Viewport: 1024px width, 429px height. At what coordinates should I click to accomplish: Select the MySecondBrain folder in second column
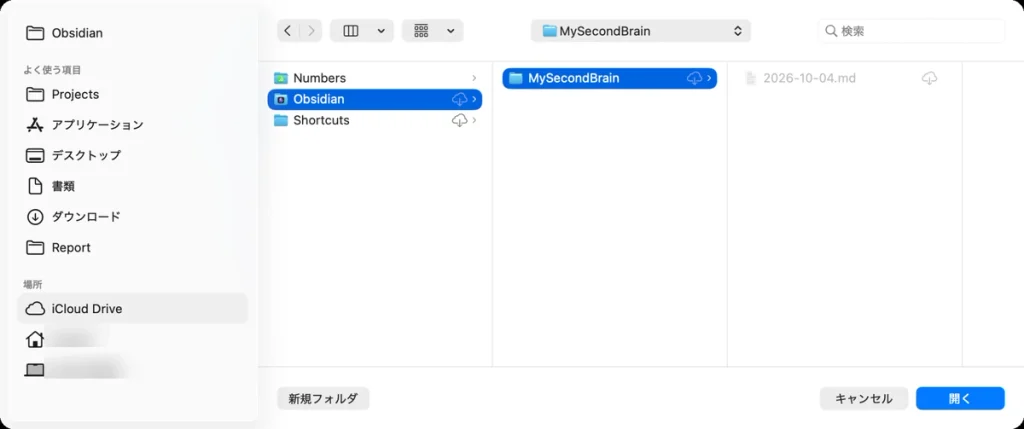click(610, 78)
